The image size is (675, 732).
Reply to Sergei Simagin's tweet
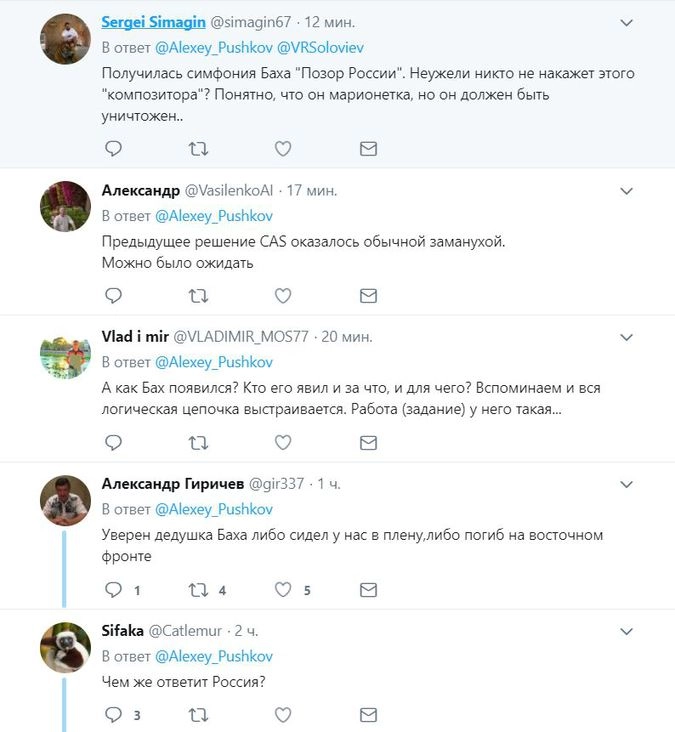point(113,149)
